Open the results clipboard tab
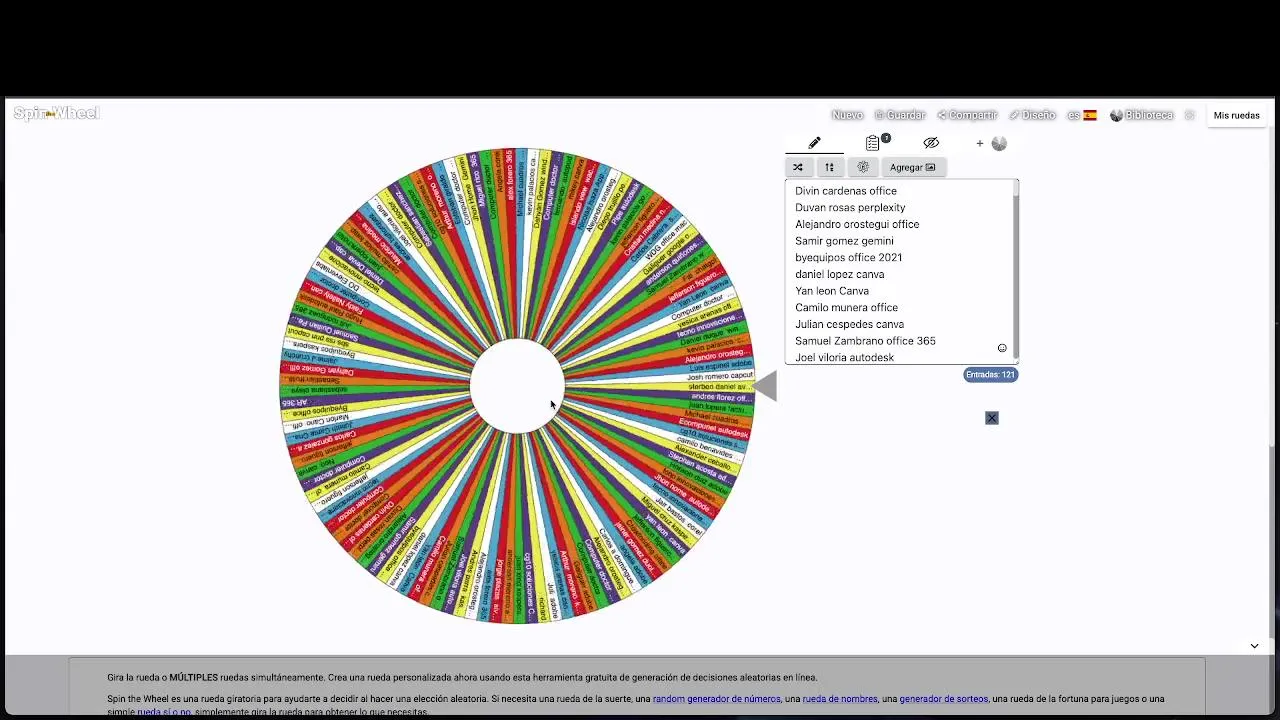The height and width of the screenshot is (720, 1280). (874, 143)
